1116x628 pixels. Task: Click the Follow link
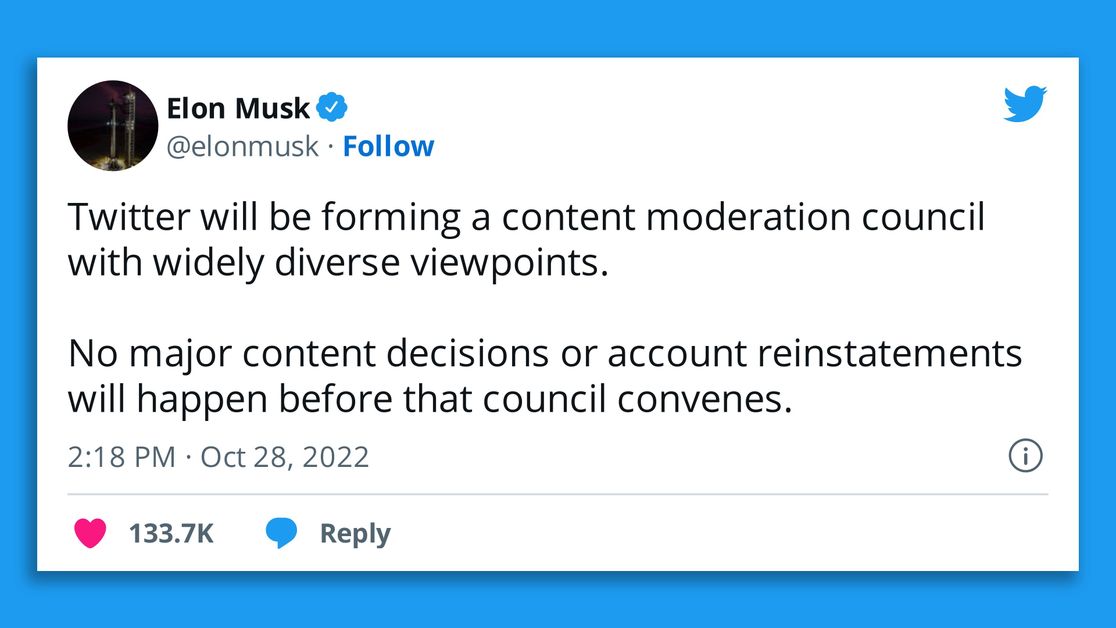point(388,146)
